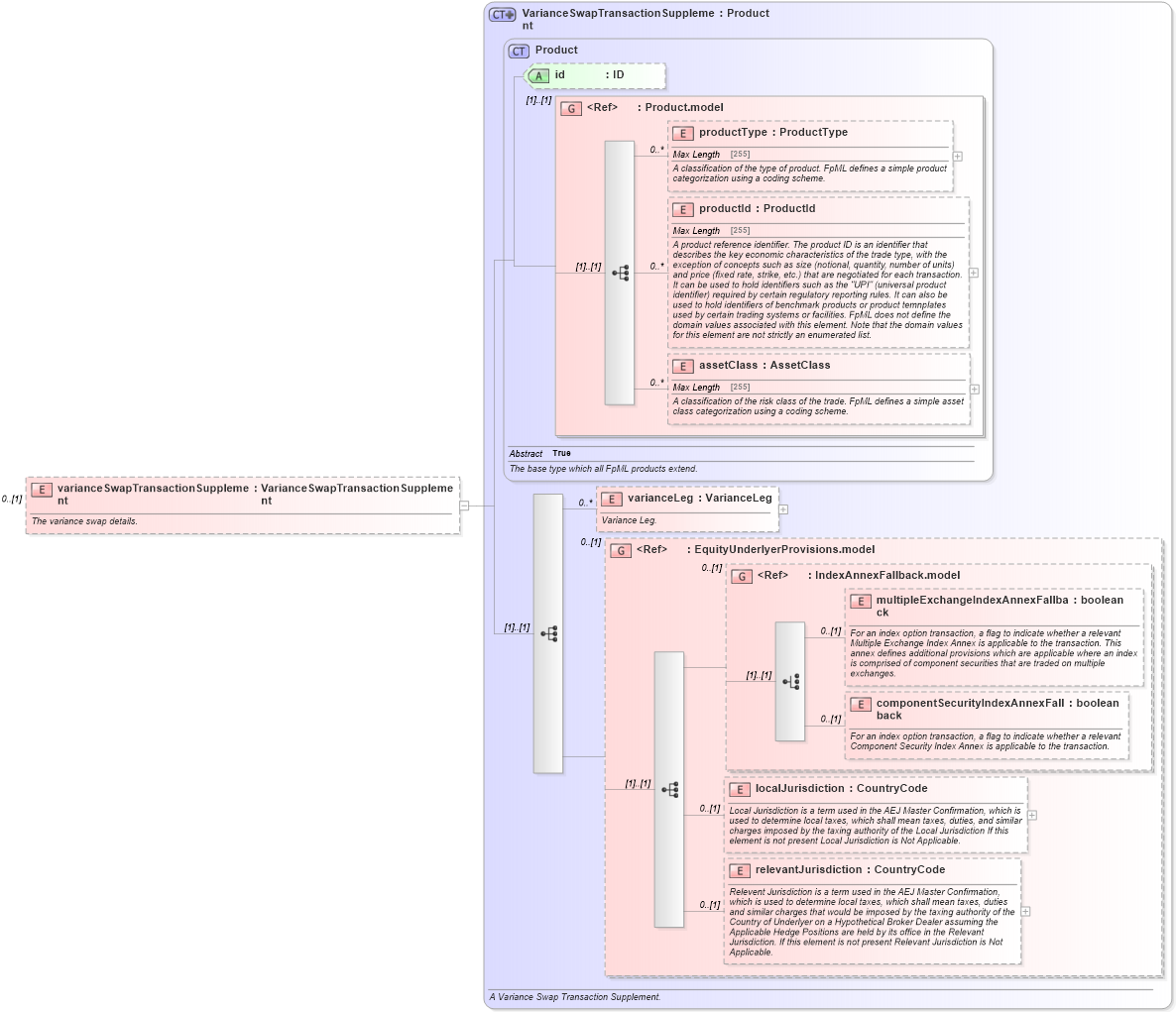Image resolution: width=1176 pixels, height=1012 pixels.
Task: Click the E icon of multipleExchangeIndexAnnexFallback
Action: (x=861, y=602)
